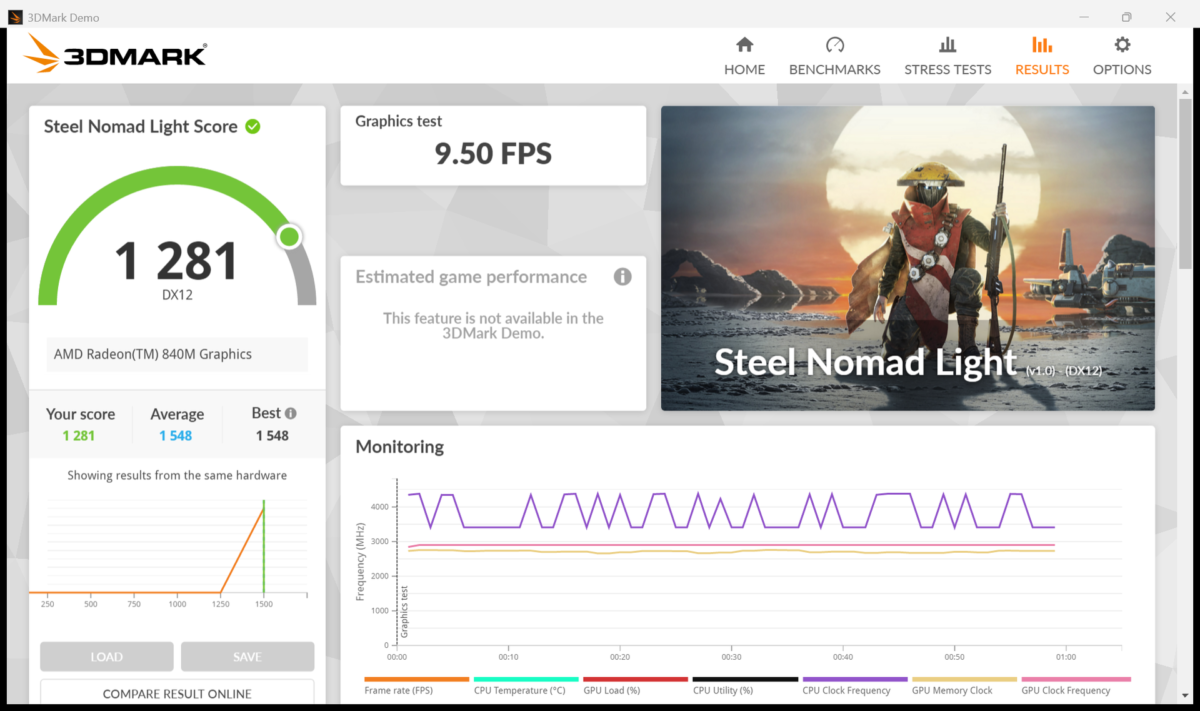Click the orange bars icon above RESULTS
The image size is (1200, 711).
(x=1042, y=45)
